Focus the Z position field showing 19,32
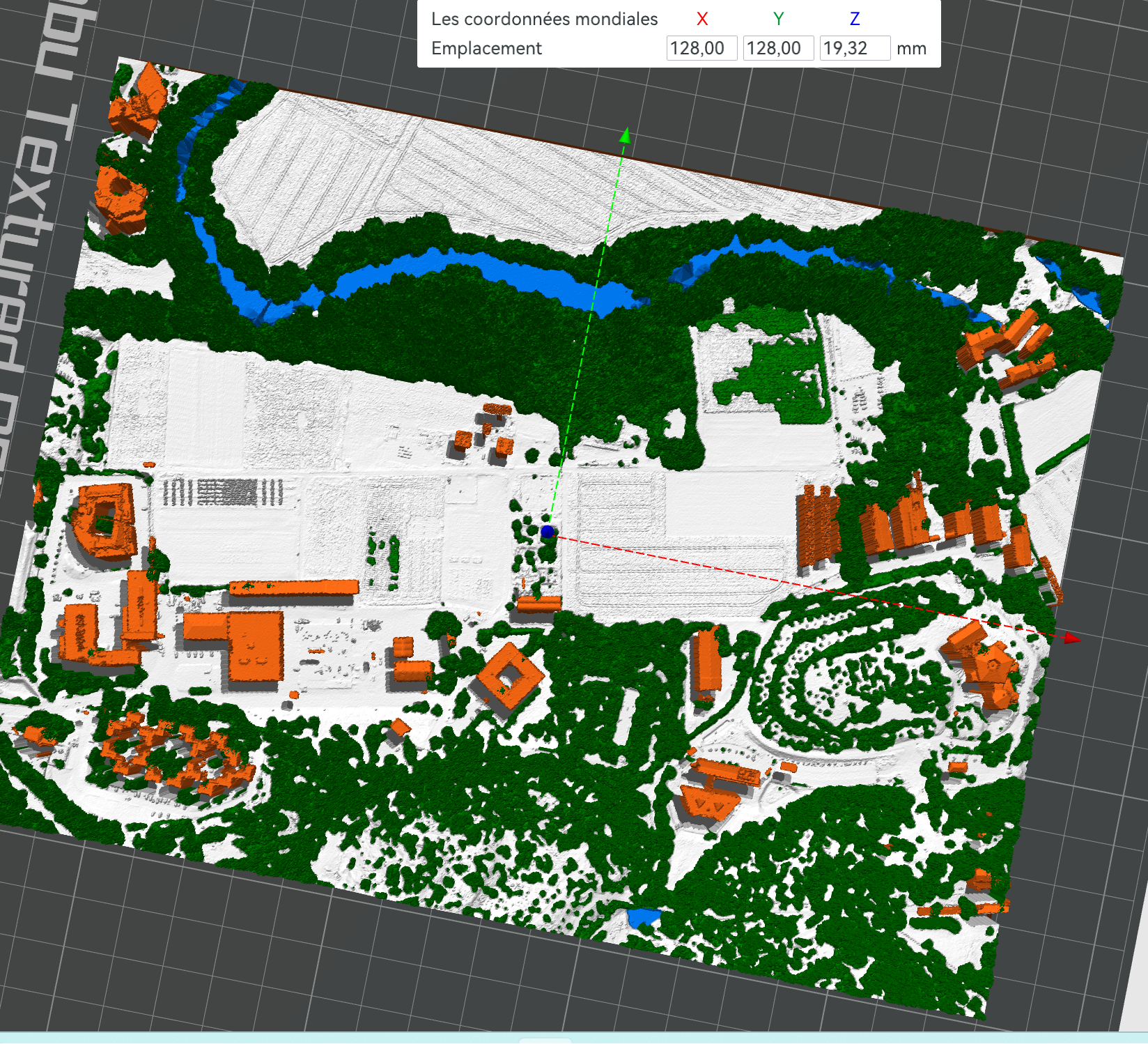This screenshot has height=1044, width=1148. coord(855,48)
